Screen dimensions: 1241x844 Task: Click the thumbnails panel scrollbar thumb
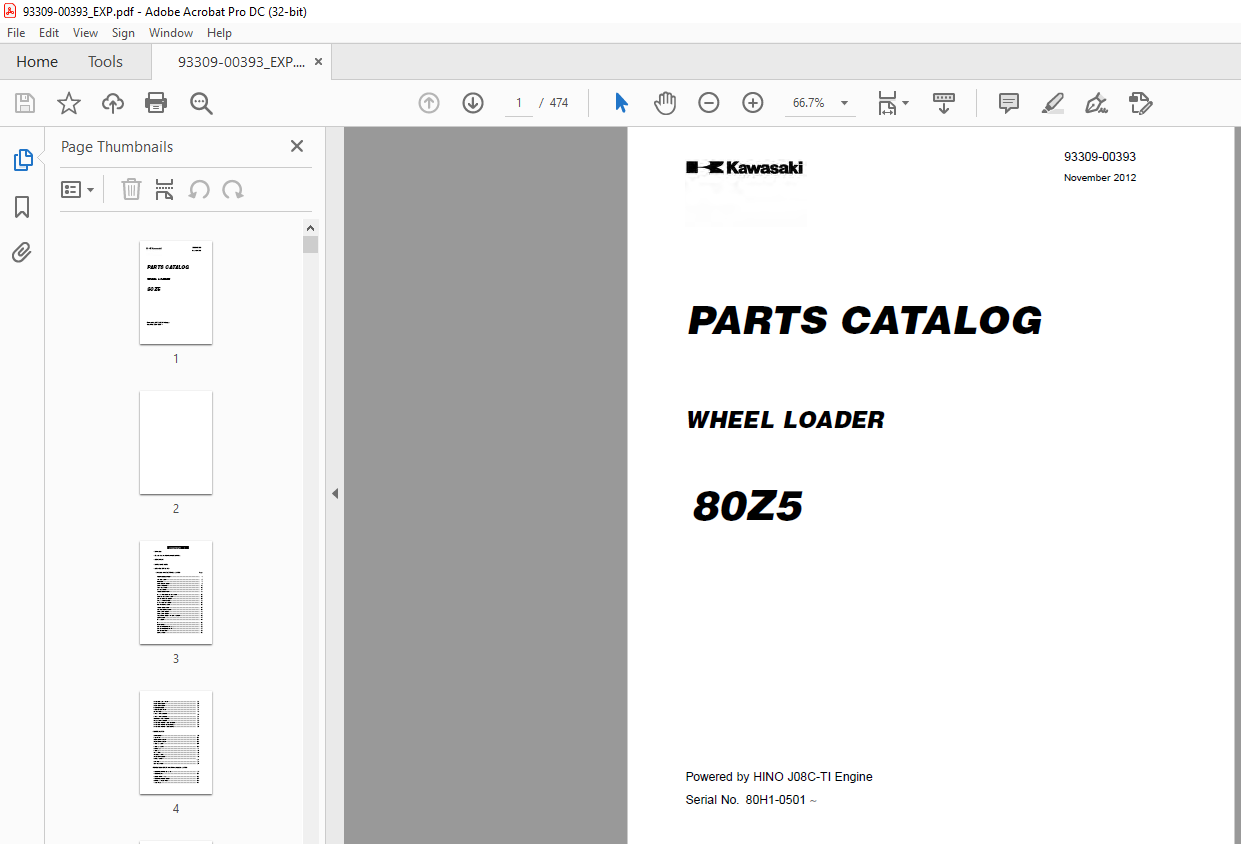coord(310,245)
